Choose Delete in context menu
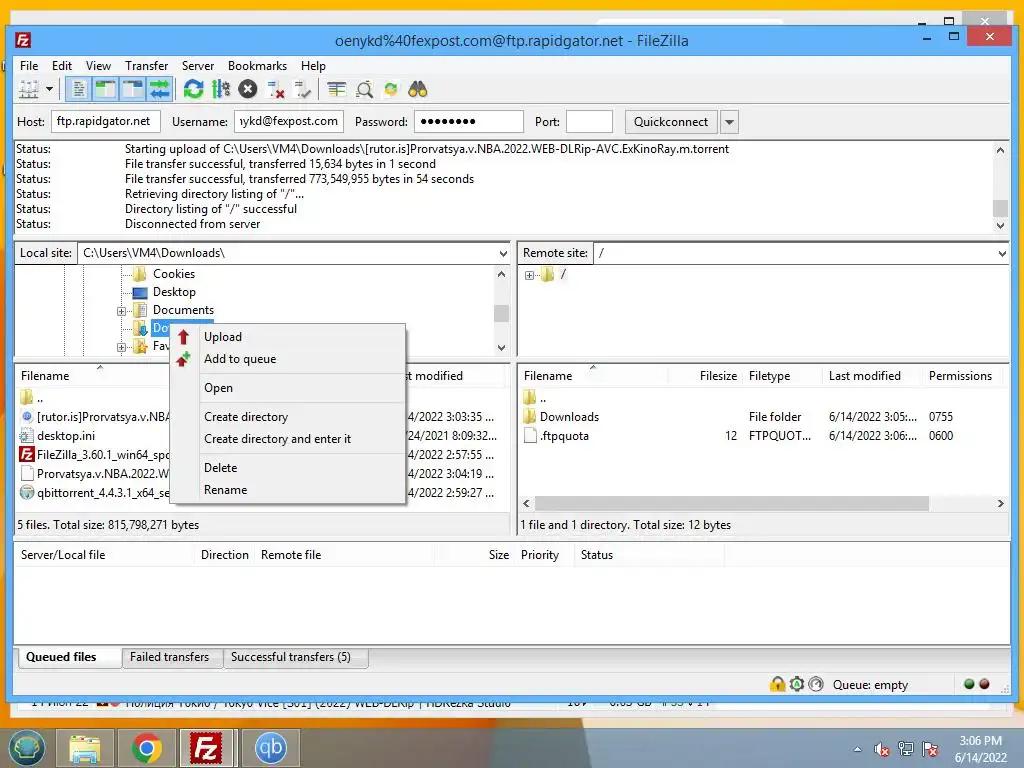1024x768 pixels. click(288, 468)
